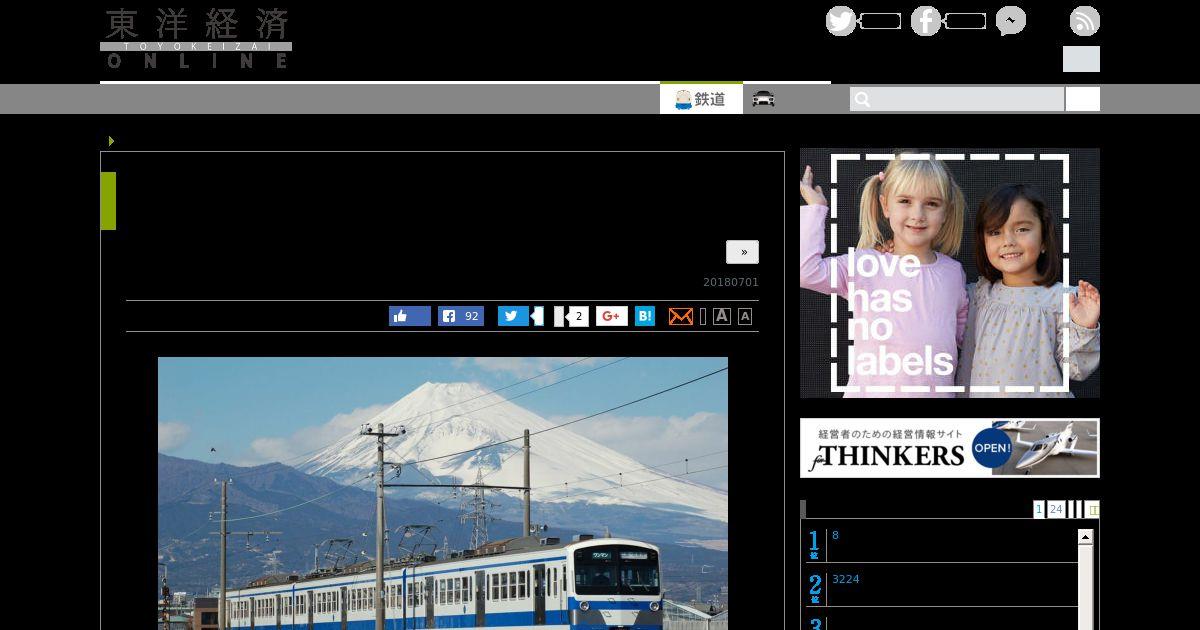Click the magnifying glass search icon
This screenshot has width=1200, height=630.
(863, 99)
